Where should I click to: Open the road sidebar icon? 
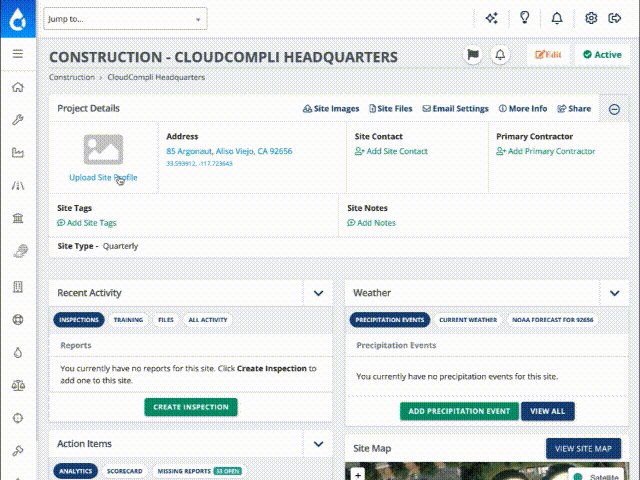tap(18, 186)
